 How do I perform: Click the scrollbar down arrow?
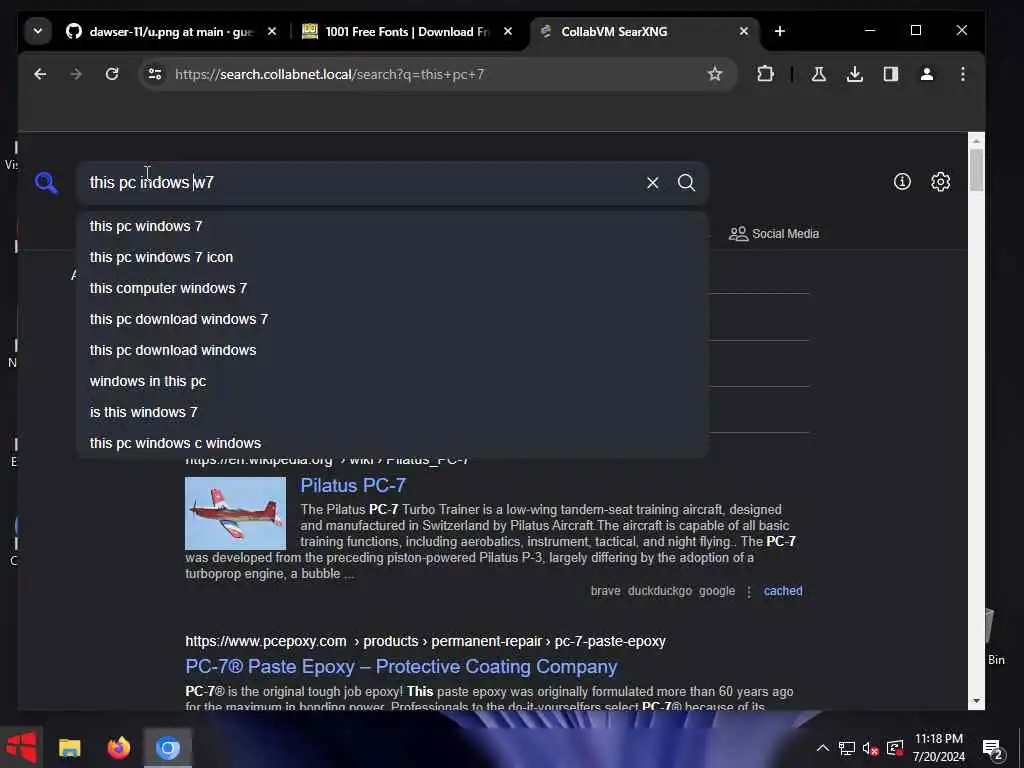pos(976,701)
